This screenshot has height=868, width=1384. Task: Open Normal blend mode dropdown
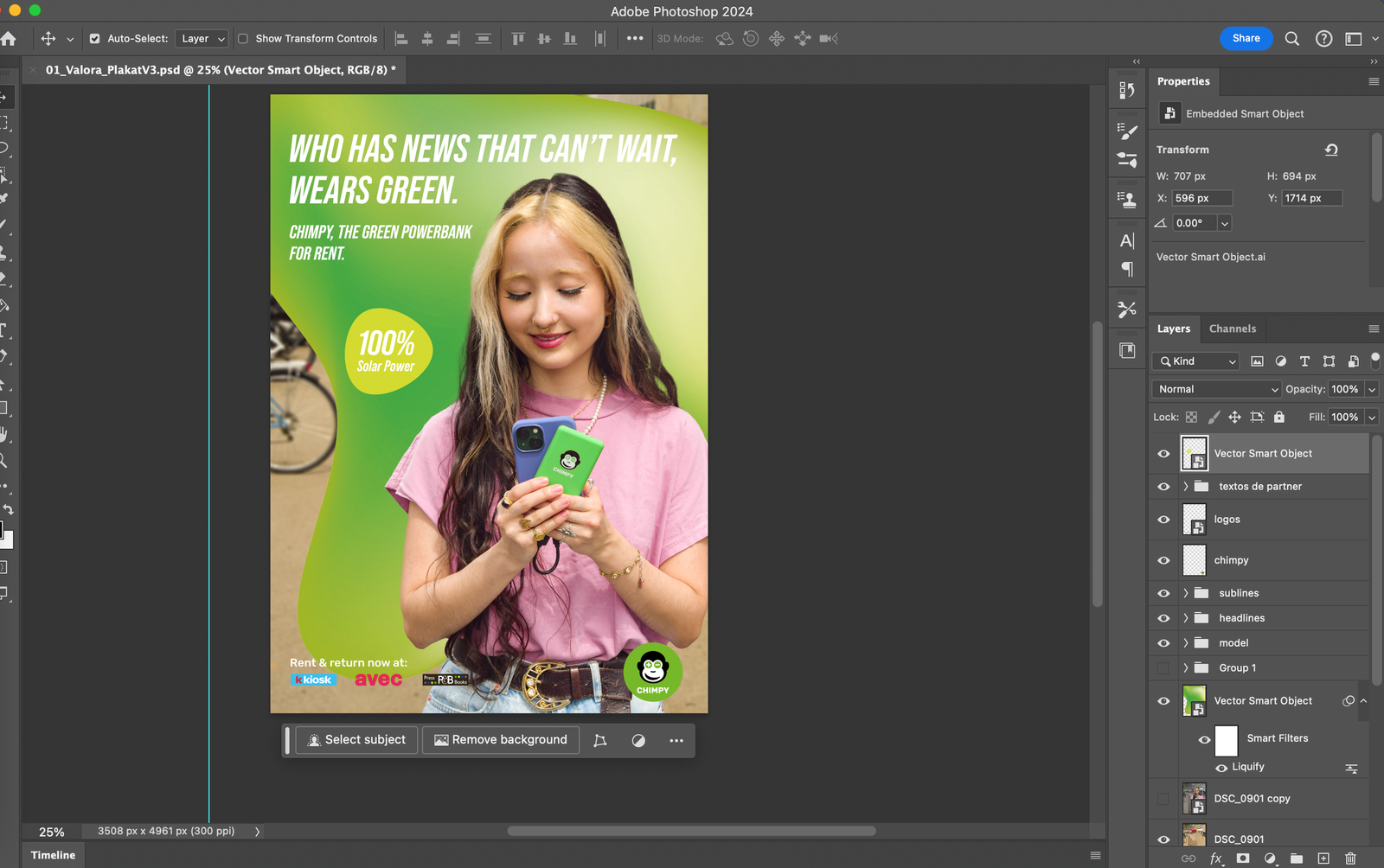click(1216, 389)
